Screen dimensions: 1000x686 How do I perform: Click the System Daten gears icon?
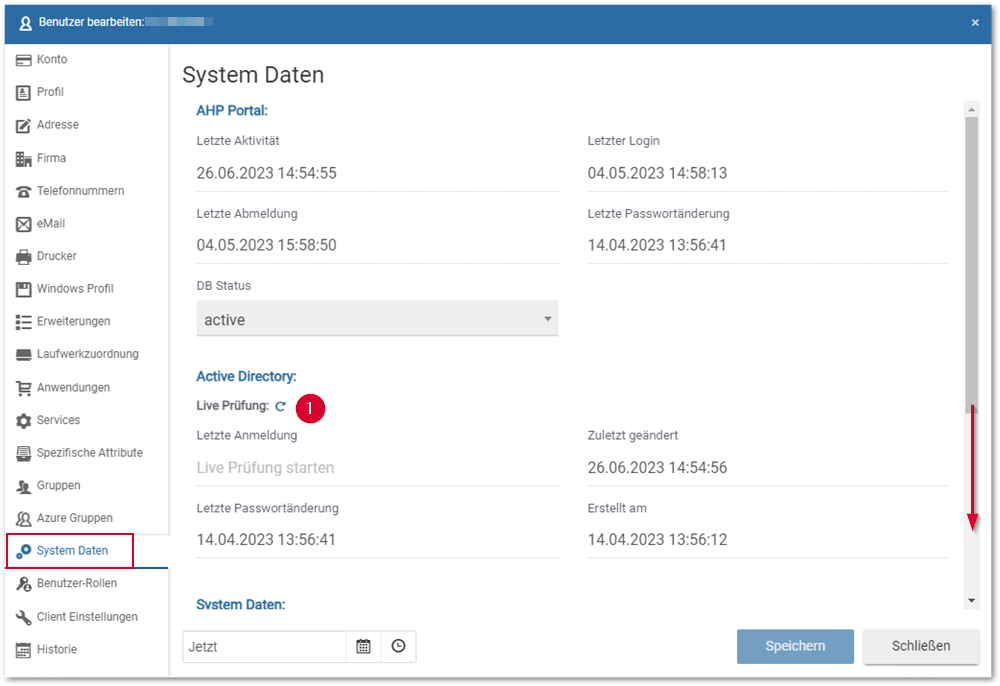click(x=24, y=551)
